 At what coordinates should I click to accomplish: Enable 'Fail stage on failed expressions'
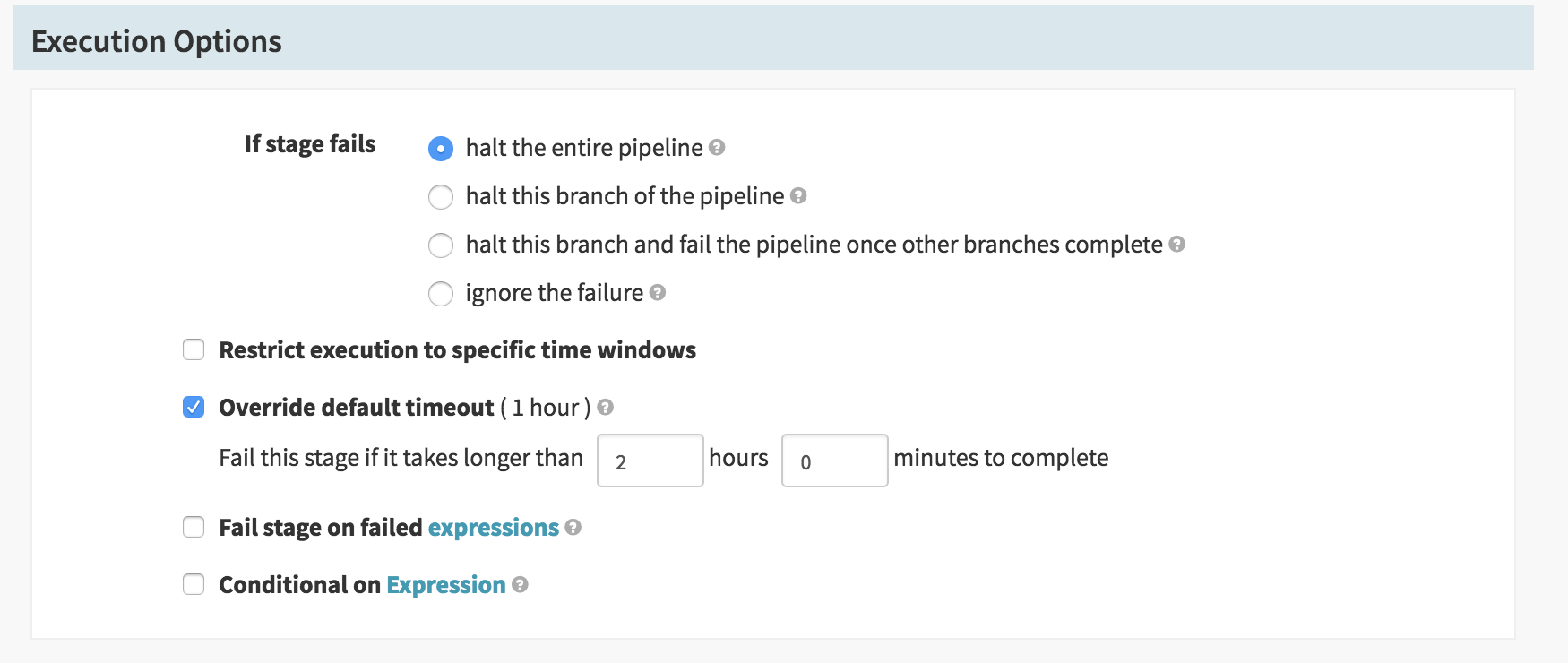click(194, 528)
